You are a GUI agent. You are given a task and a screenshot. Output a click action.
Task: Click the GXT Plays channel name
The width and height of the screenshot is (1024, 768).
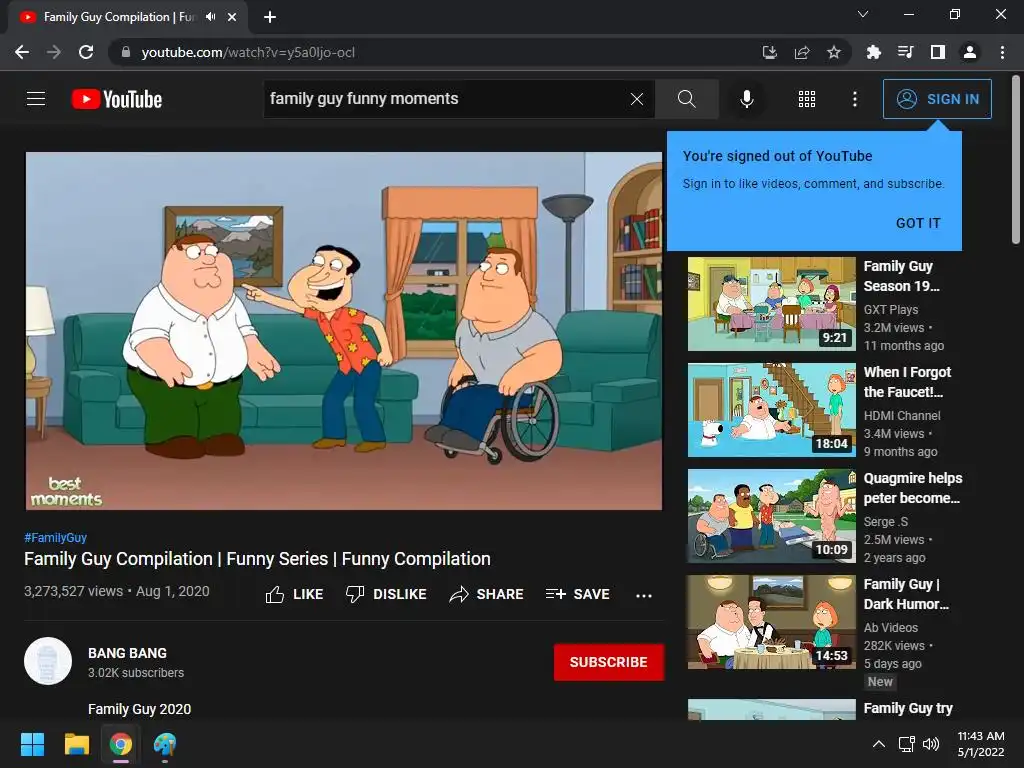coord(891,310)
